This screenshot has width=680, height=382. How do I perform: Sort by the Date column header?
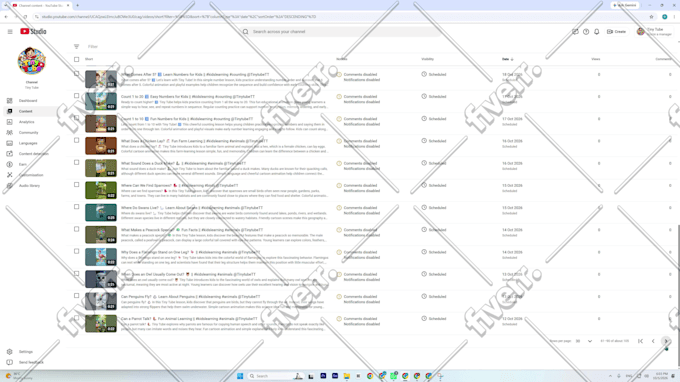[507, 59]
